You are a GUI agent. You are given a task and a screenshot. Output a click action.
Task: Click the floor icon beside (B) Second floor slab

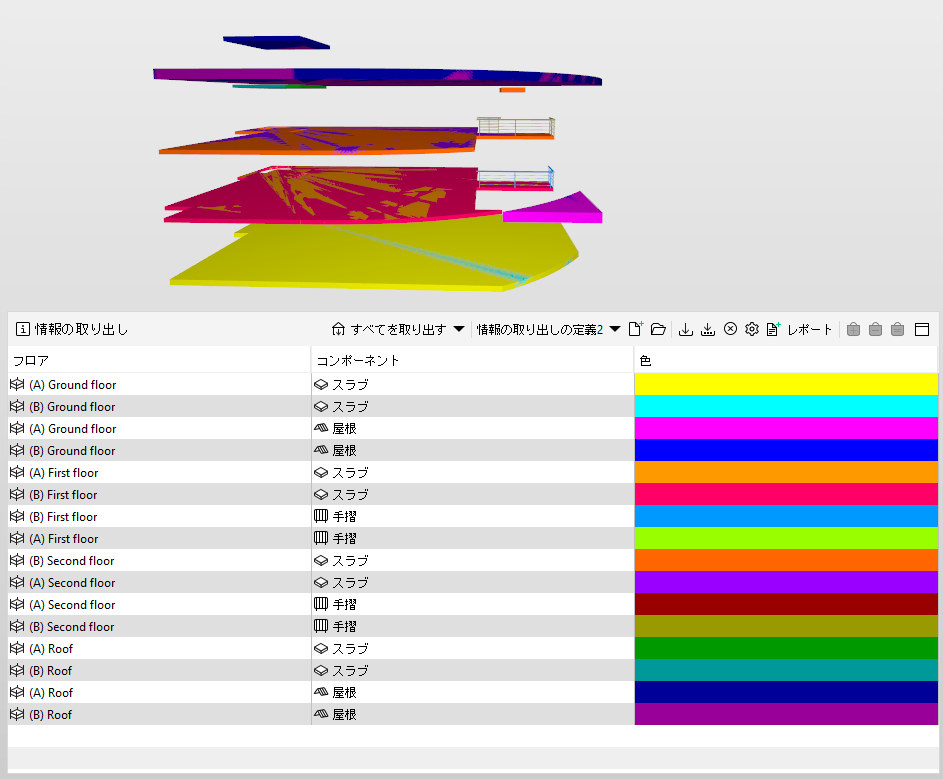coord(17,560)
